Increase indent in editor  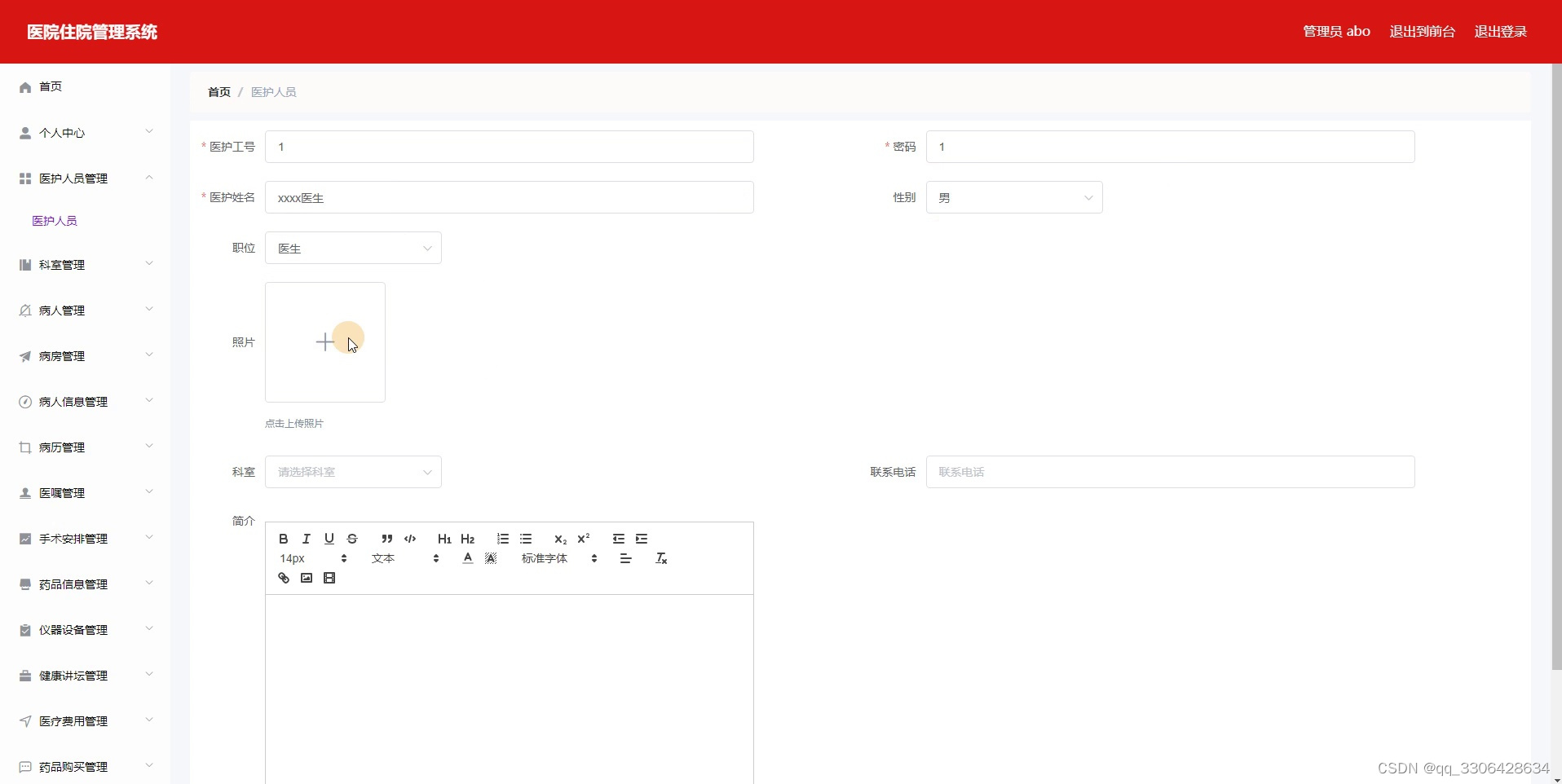[x=642, y=539]
